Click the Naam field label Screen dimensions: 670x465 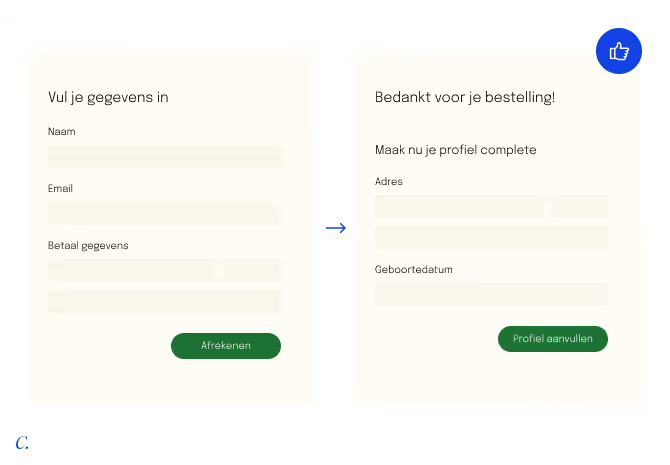[62, 132]
